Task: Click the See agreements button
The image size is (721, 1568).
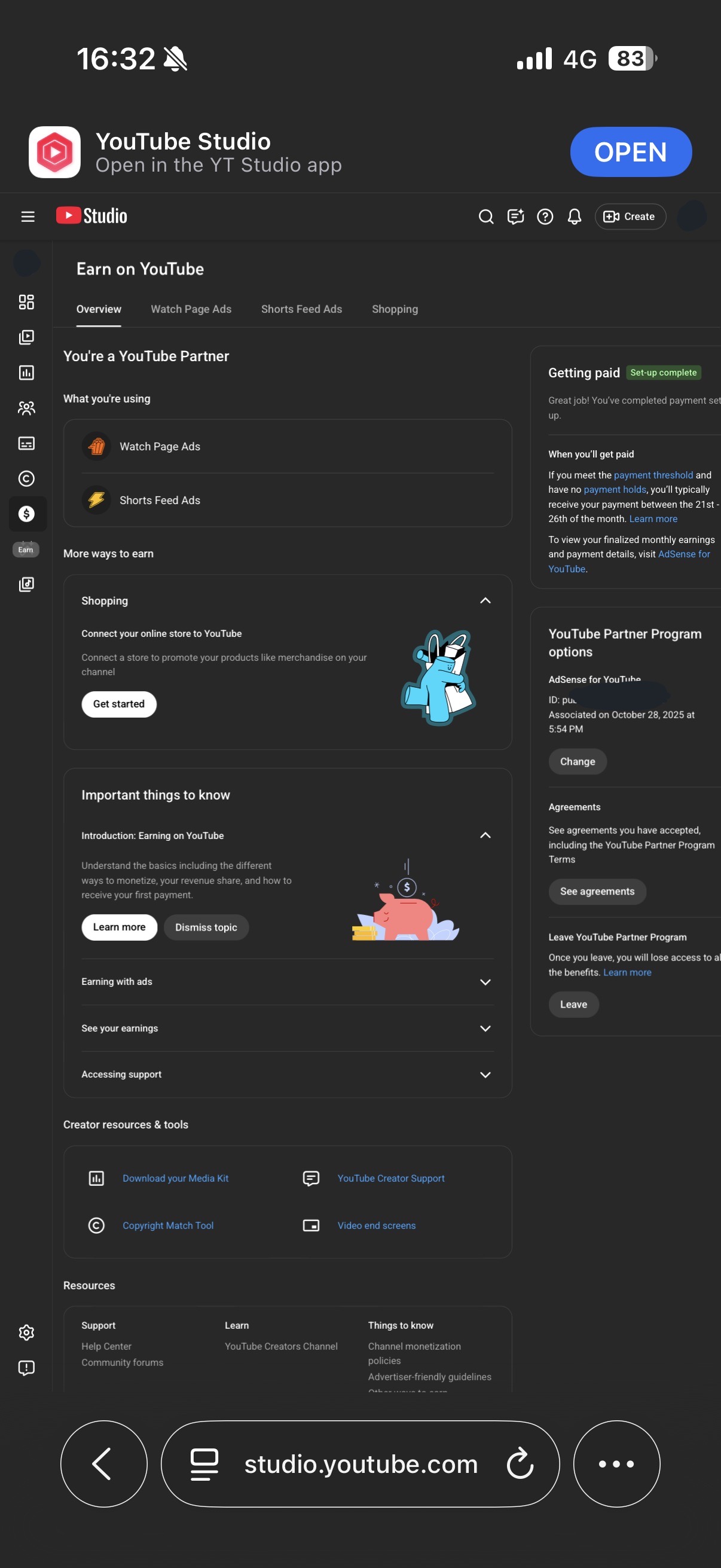Action: pyautogui.click(x=597, y=891)
